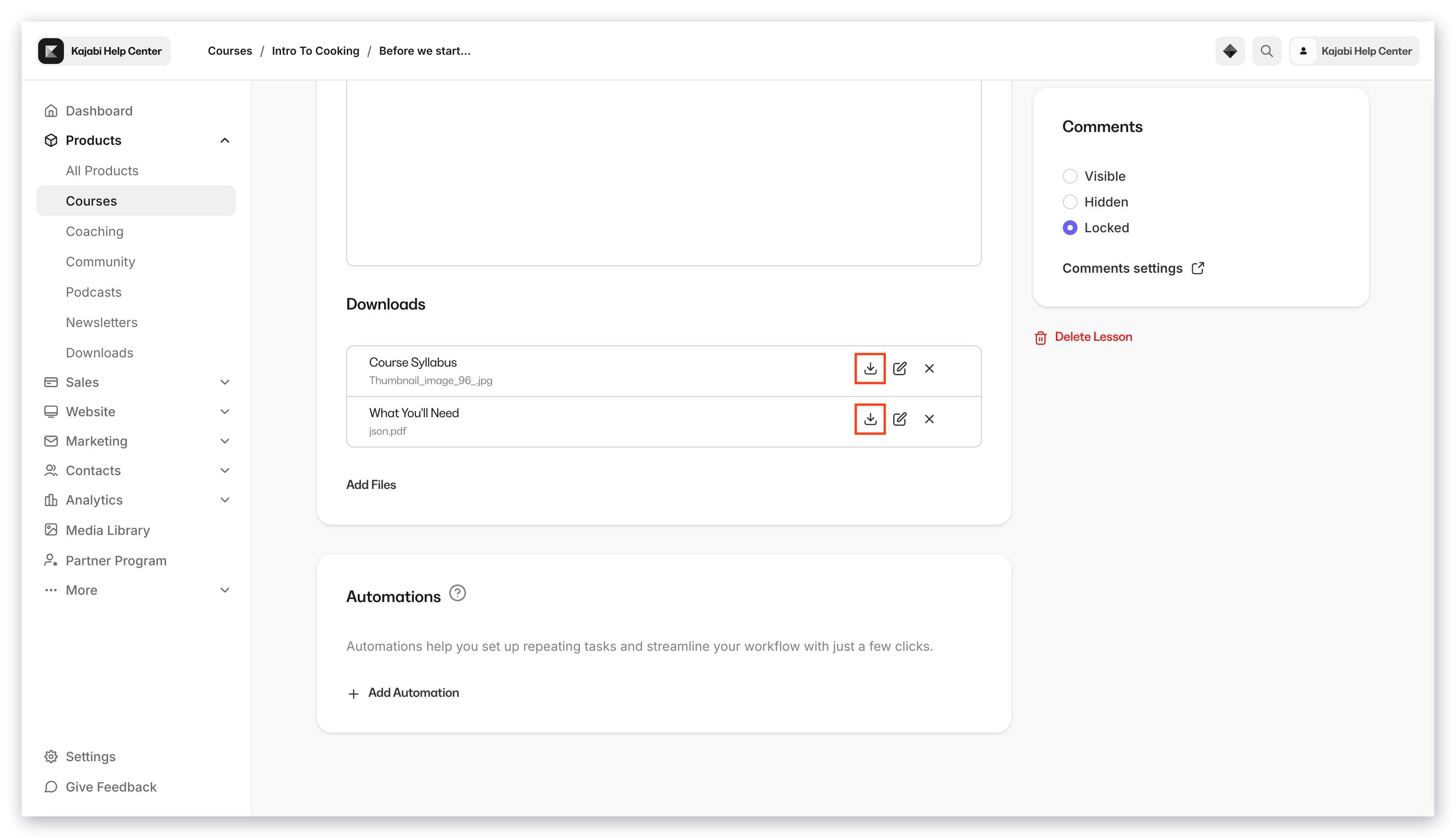Click the Kajabi logo icon
Image resolution: width=1456 pixels, height=838 pixels.
(51, 51)
